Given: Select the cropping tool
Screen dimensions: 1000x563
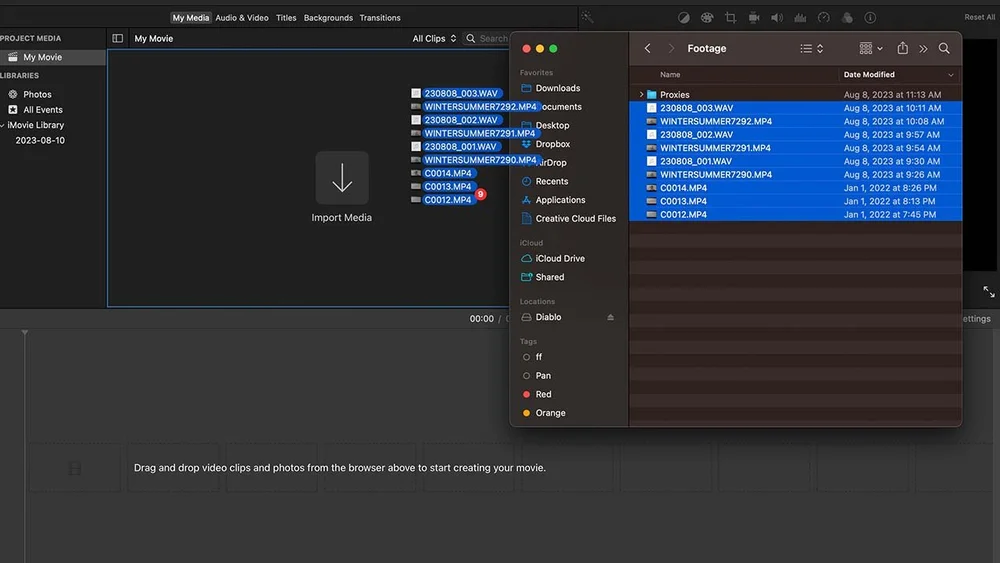Looking at the screenshot, I should tap(730, 18).
